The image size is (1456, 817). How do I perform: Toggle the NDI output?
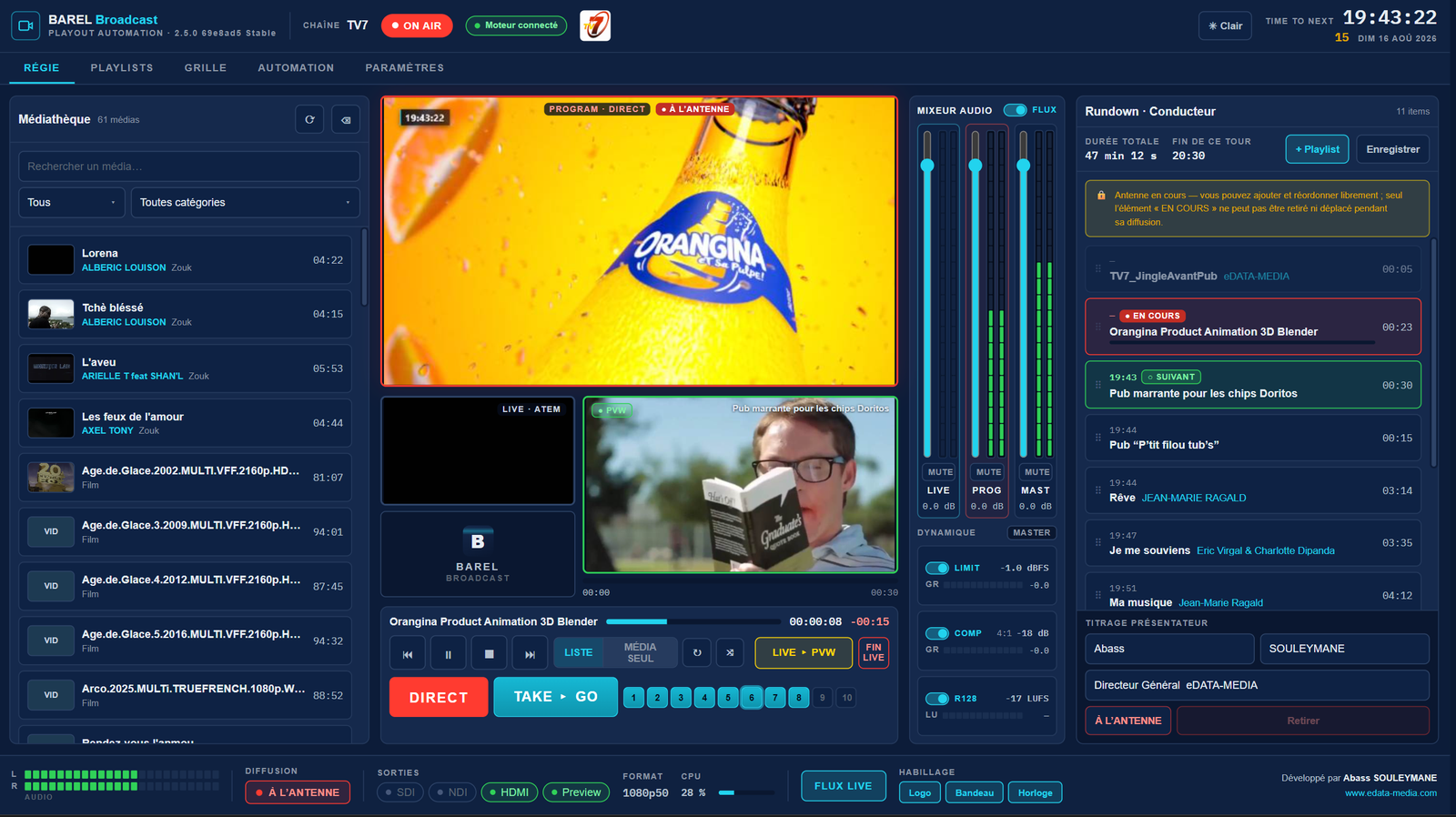click(452, 792)
